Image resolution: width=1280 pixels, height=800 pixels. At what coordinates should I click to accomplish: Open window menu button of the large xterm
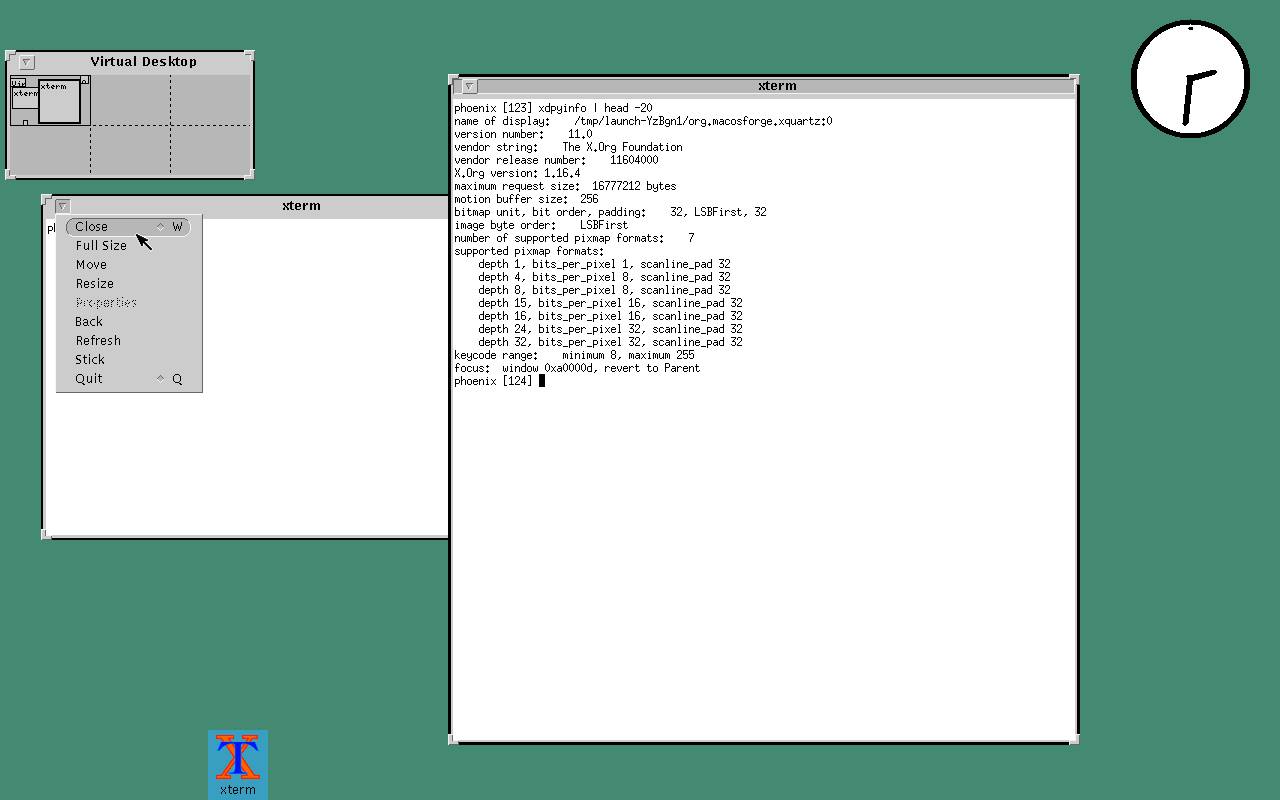coord(469,86)
